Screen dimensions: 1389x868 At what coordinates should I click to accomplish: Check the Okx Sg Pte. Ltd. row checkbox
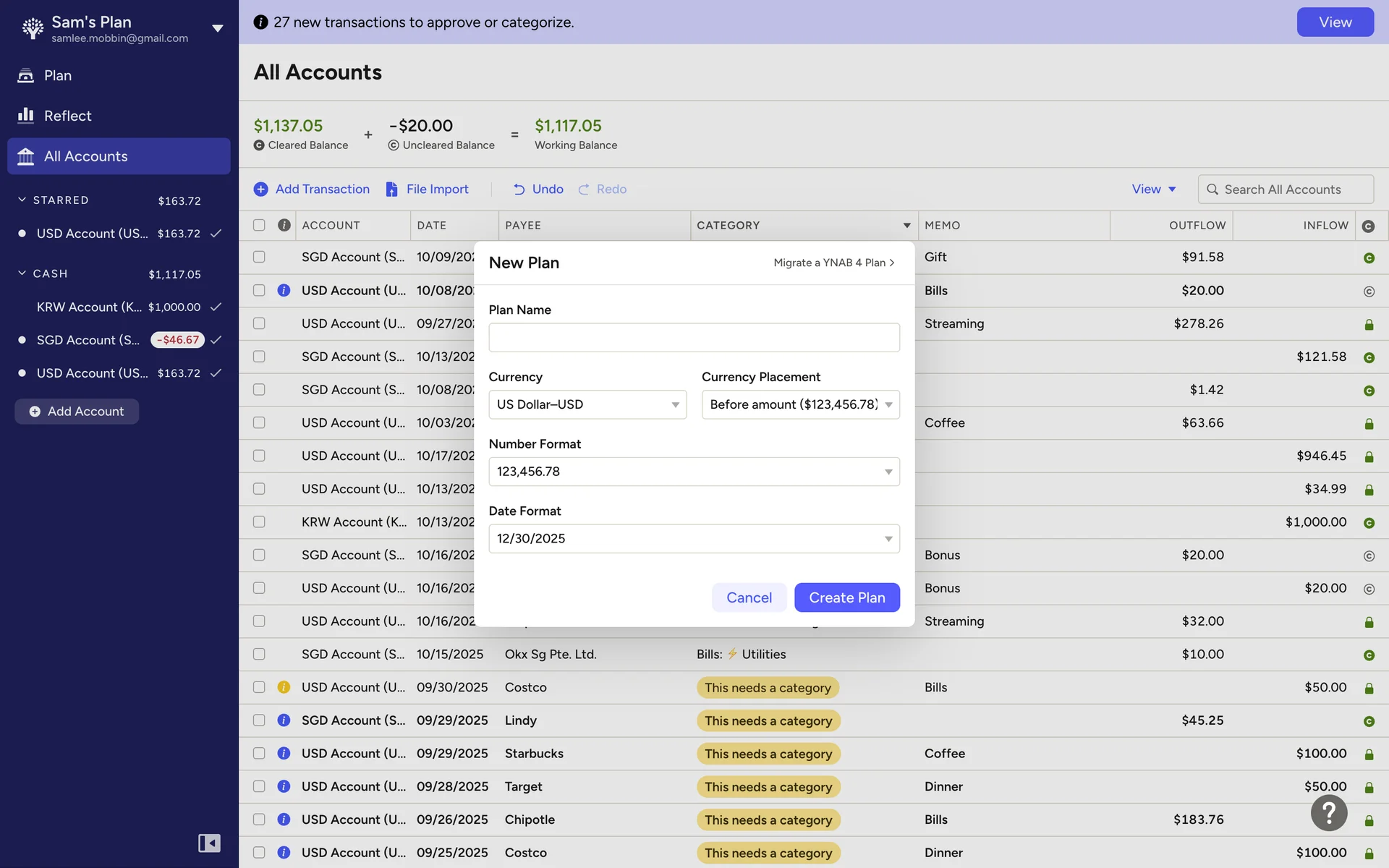coord(259,654)
